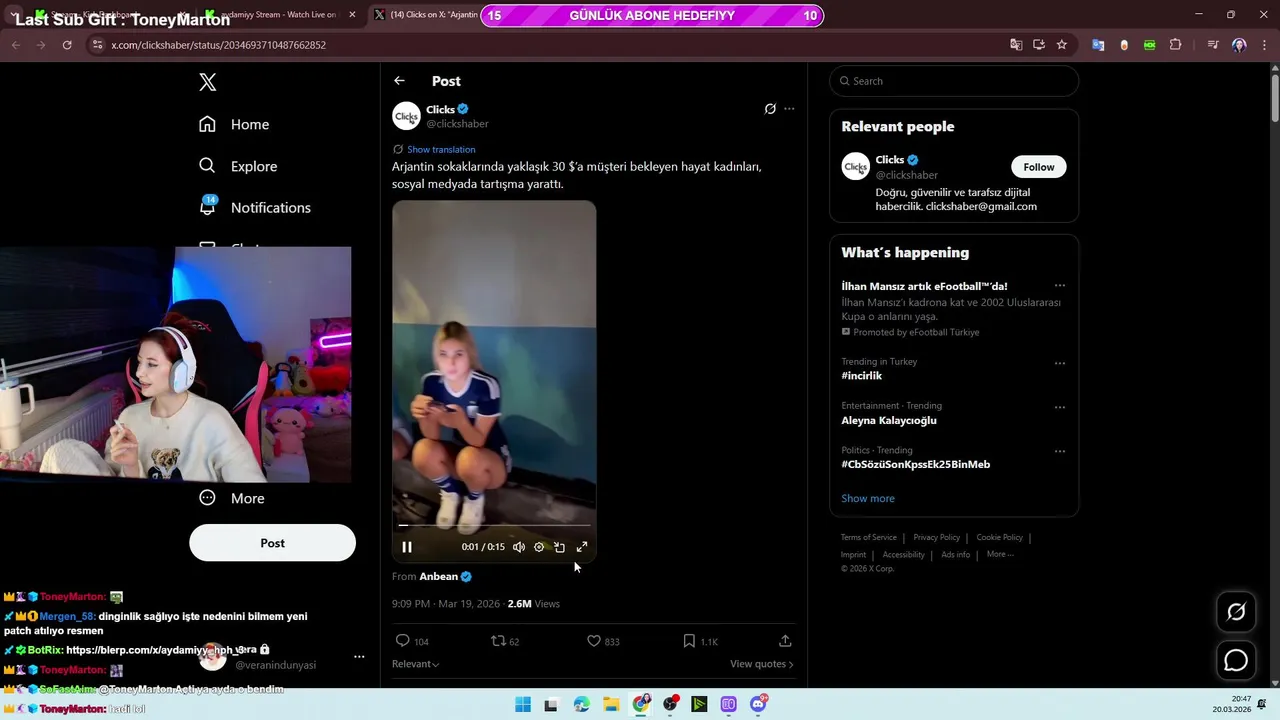The height and width of the screenshot is (720, 1280).
Task: Click the white Post button
Action: (272, 543)
